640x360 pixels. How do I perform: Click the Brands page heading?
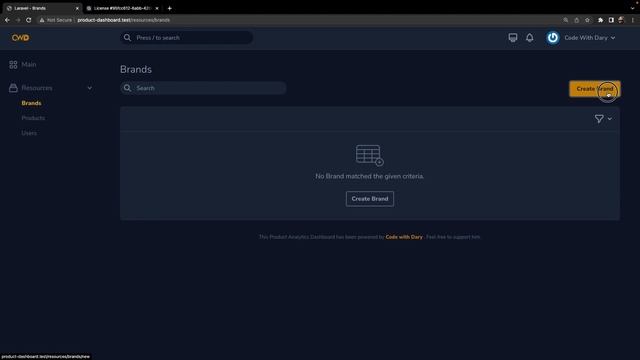(136, 69)
